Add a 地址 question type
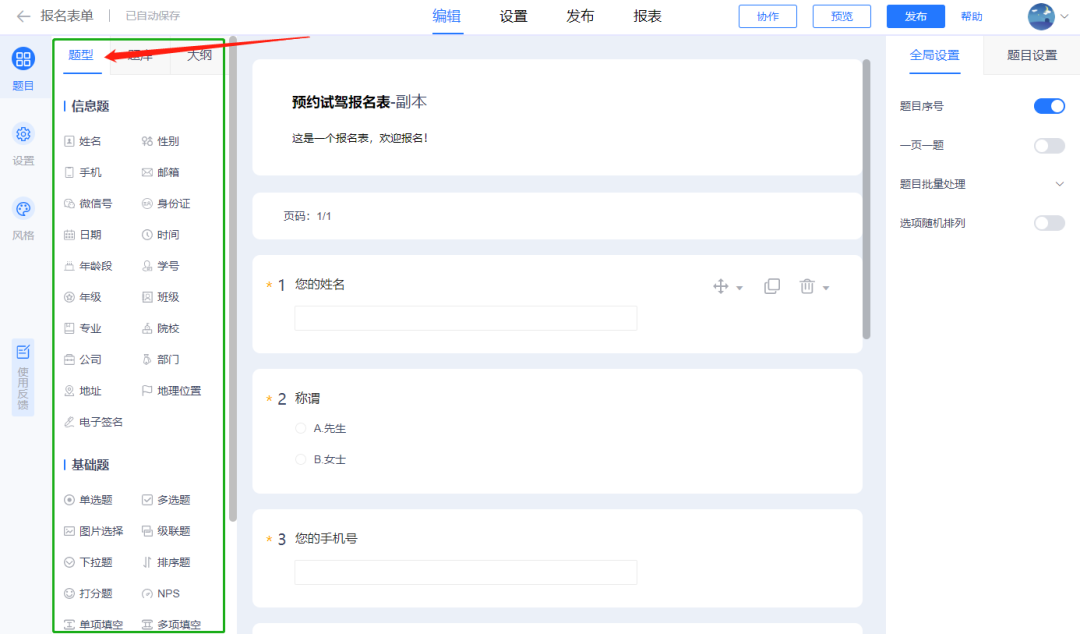Image resolution: width=1080 pixels, height=634 pixels. point(83,391)
